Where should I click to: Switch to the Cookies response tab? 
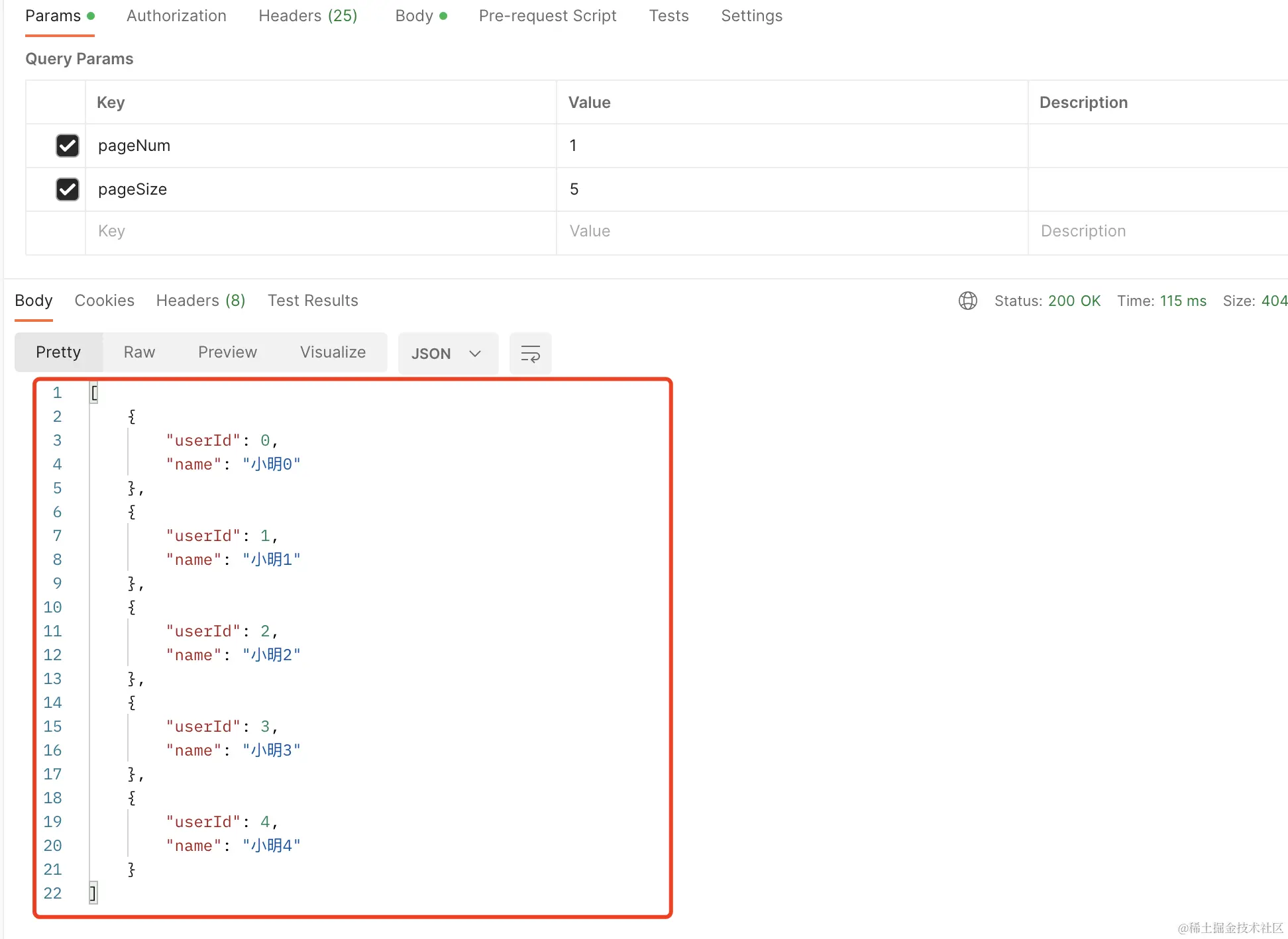[104, 301]
